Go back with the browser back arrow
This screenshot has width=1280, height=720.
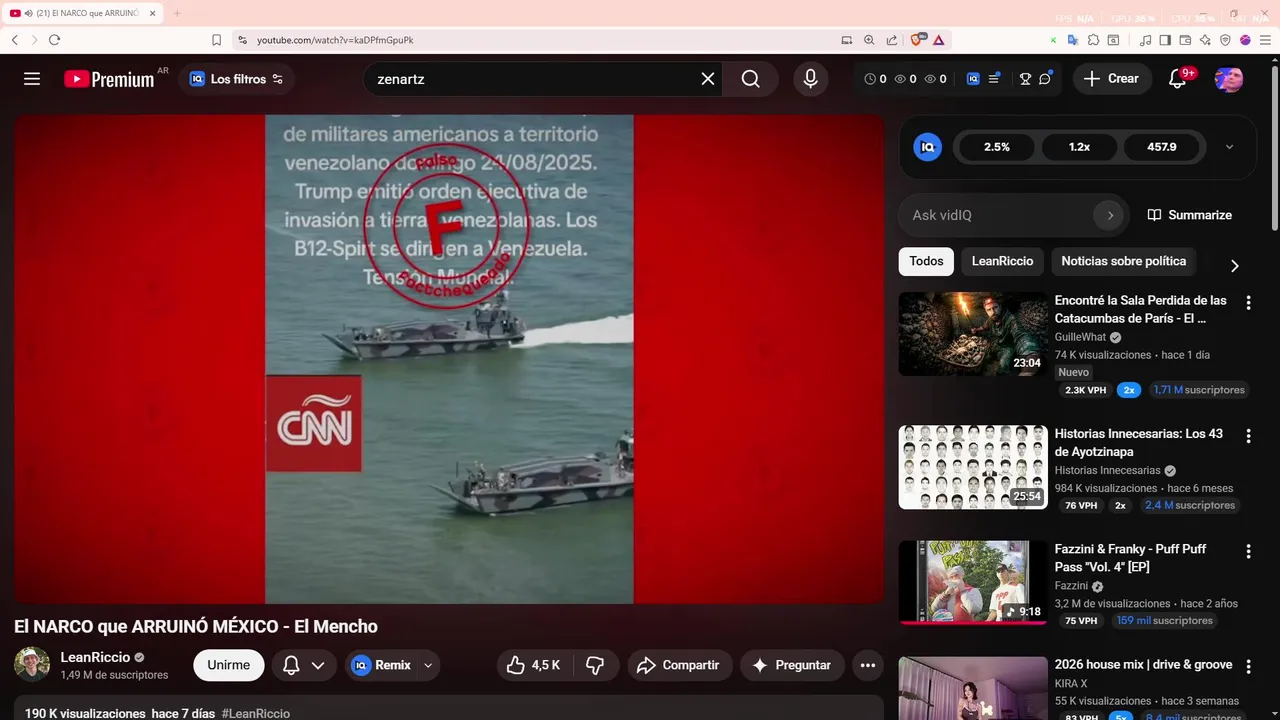(x=15, y=40)
